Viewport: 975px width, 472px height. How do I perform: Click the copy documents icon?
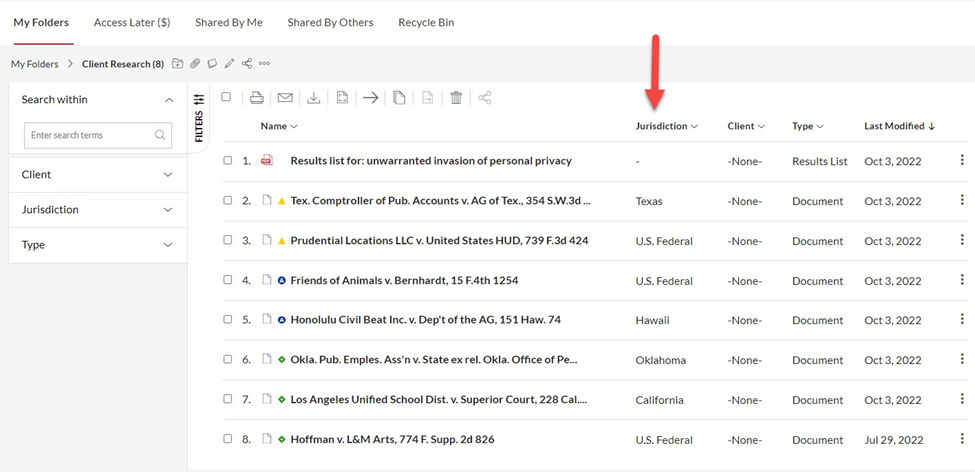tap(399, 98)
